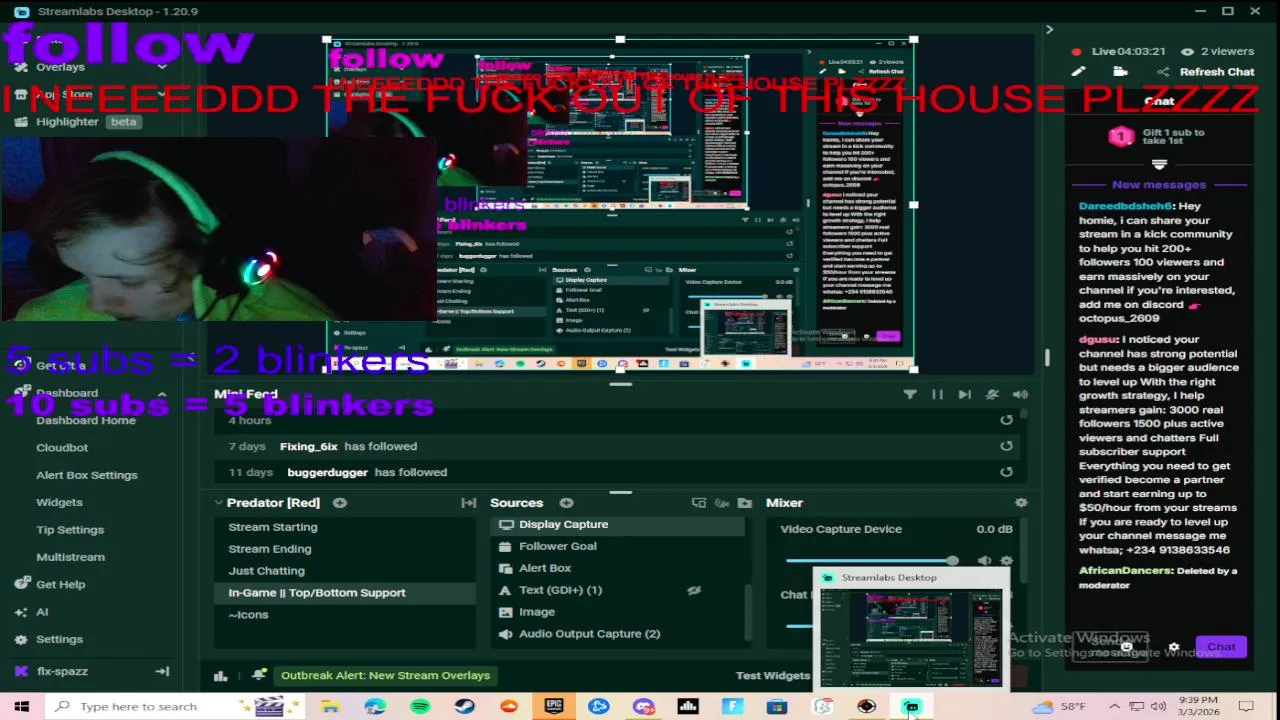Expand the gift sub leaderboard arrow
This screenshot has height=720, width=1280.
point(1159,164)
